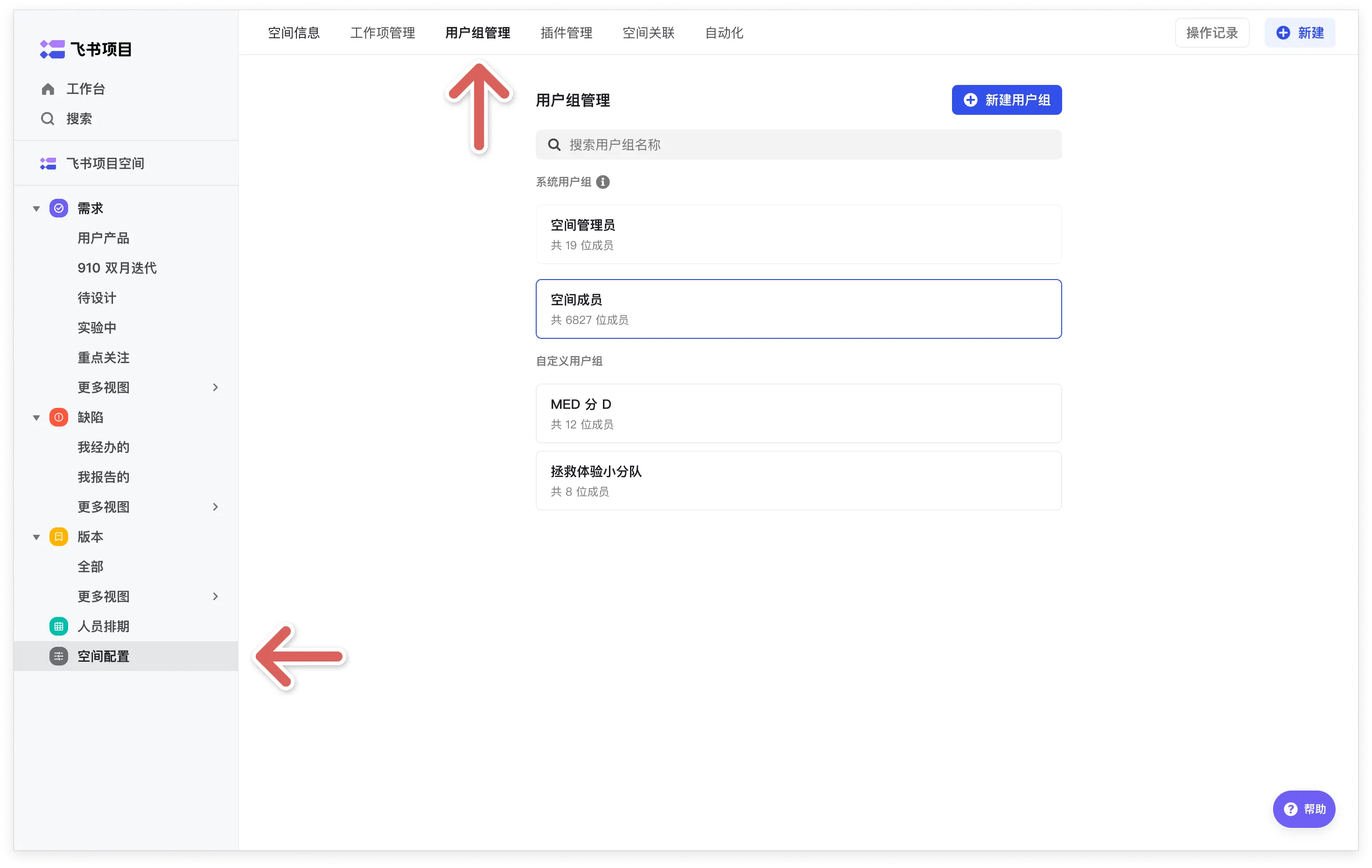This screenshot has height=868, width=1372.
Task: Click the search icon in 搜索用户组名称 field
Action: (x=554, y=145)
